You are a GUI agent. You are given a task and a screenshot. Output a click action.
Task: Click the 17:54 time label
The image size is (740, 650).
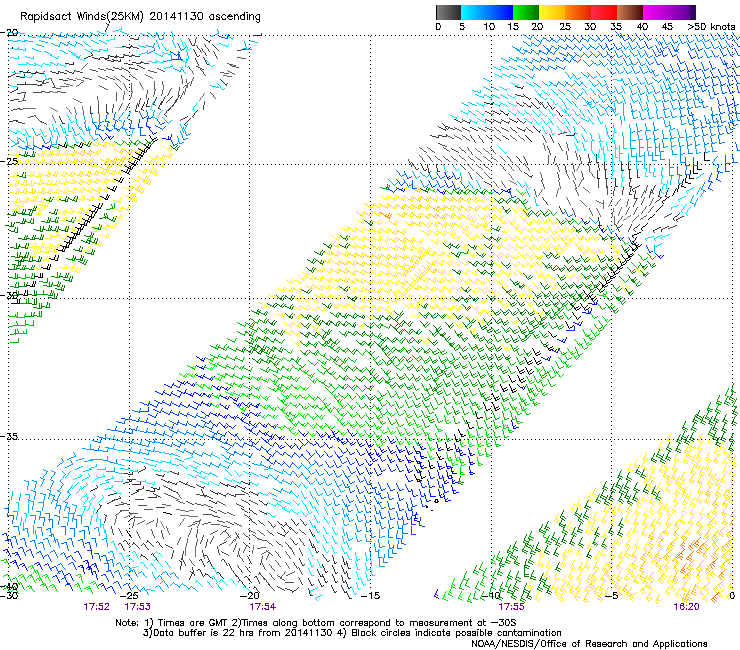(263, 607)
